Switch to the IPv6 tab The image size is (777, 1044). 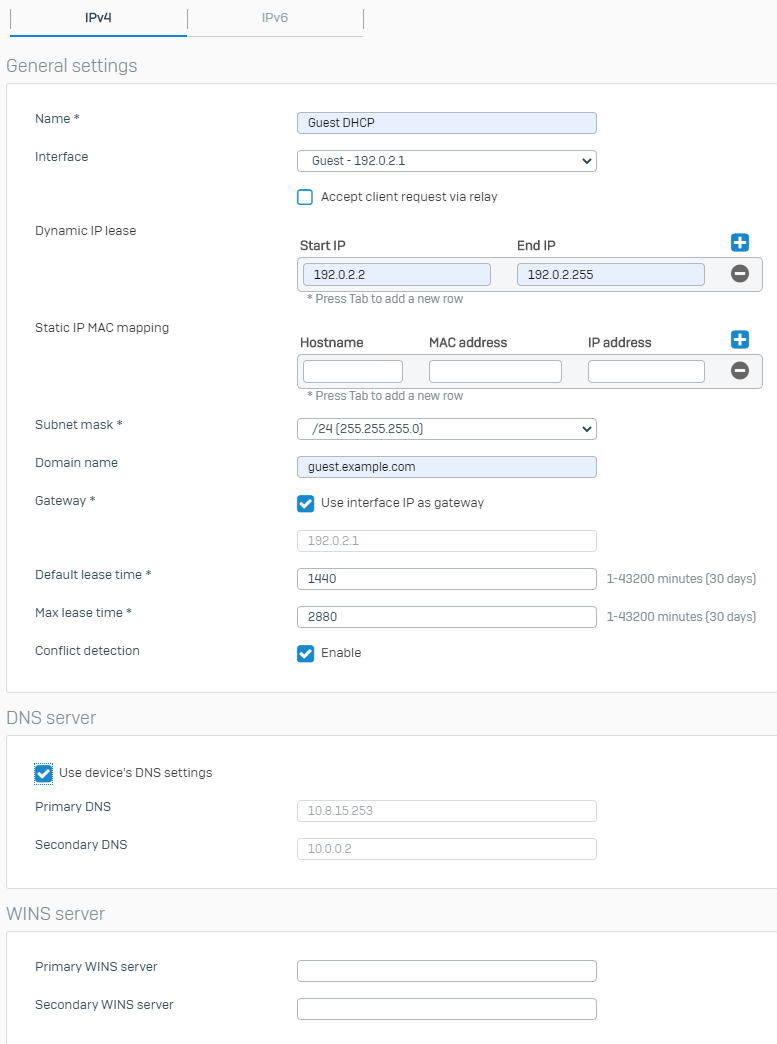[x=274, y=18]
